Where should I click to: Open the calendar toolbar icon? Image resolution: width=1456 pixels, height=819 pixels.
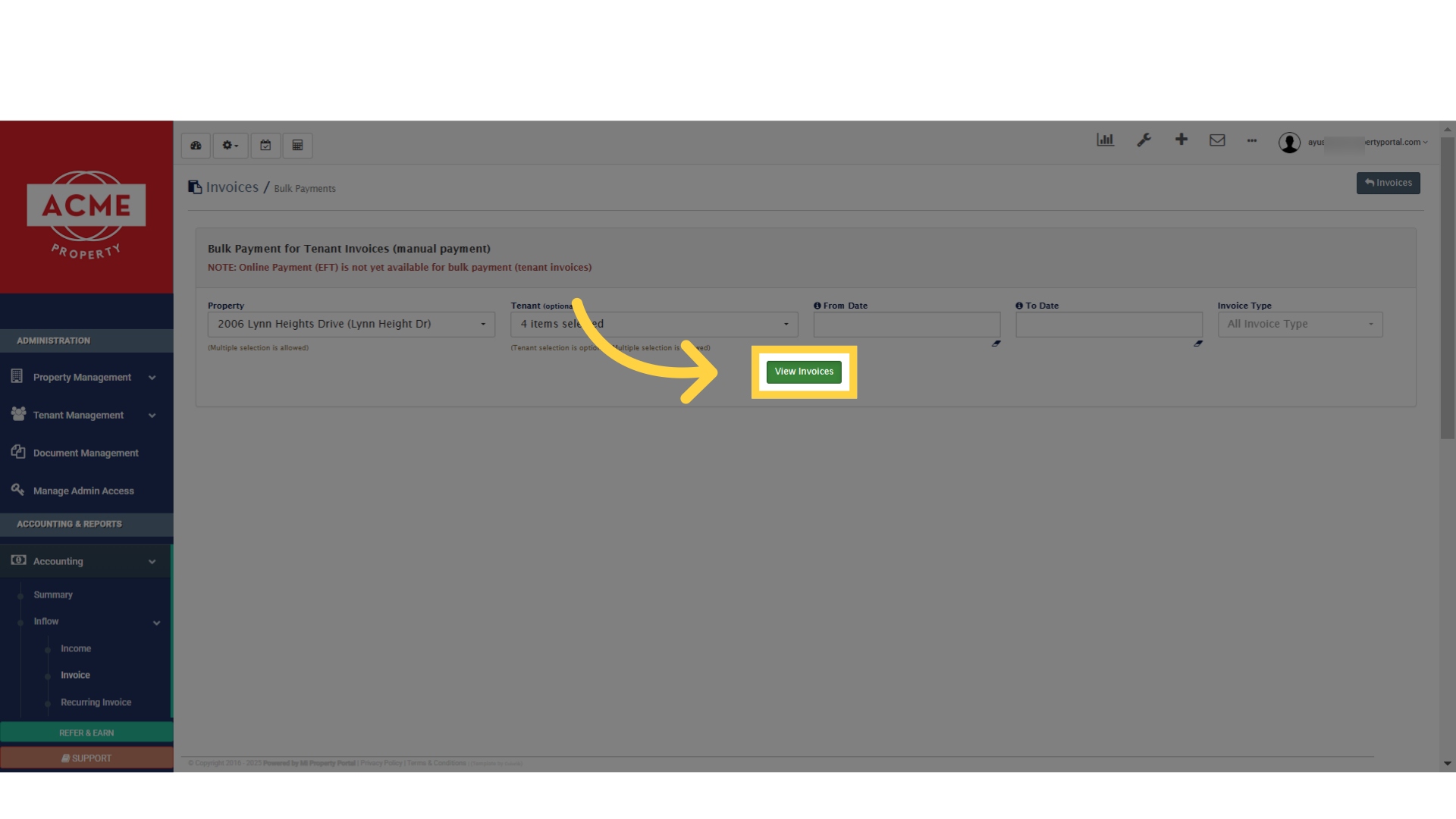265,146
